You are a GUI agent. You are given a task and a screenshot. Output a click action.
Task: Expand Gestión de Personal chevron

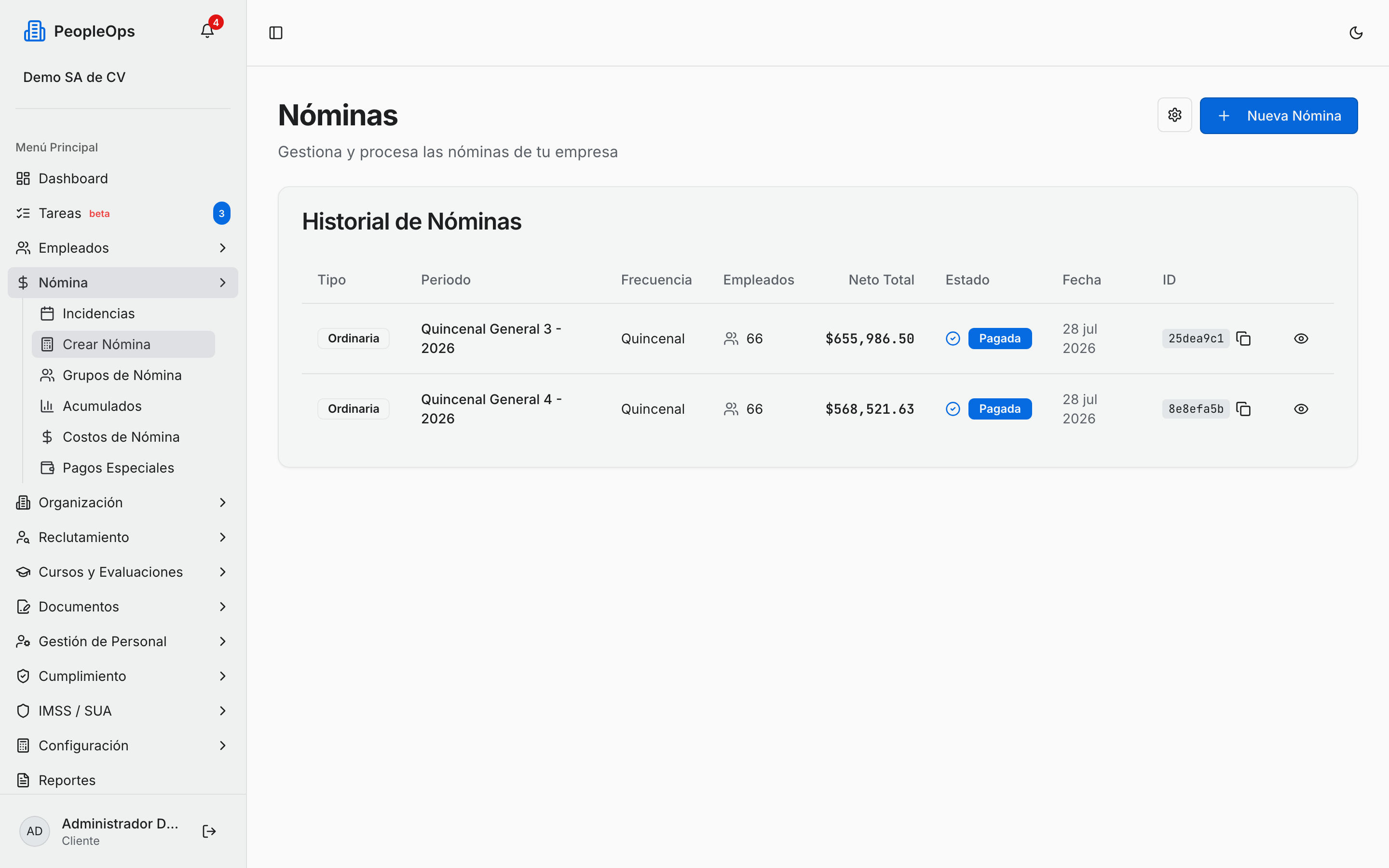coord(223,641)
